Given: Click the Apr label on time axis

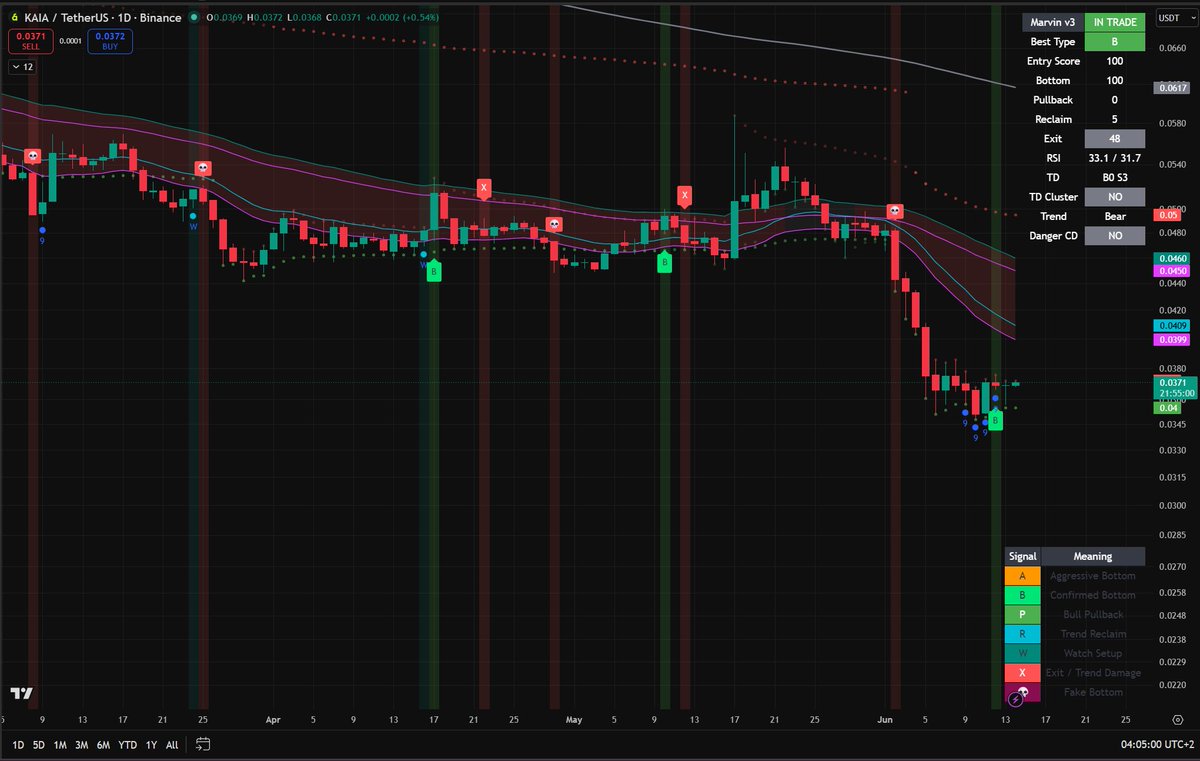Looking at the screenshot, I should (274, 719).
